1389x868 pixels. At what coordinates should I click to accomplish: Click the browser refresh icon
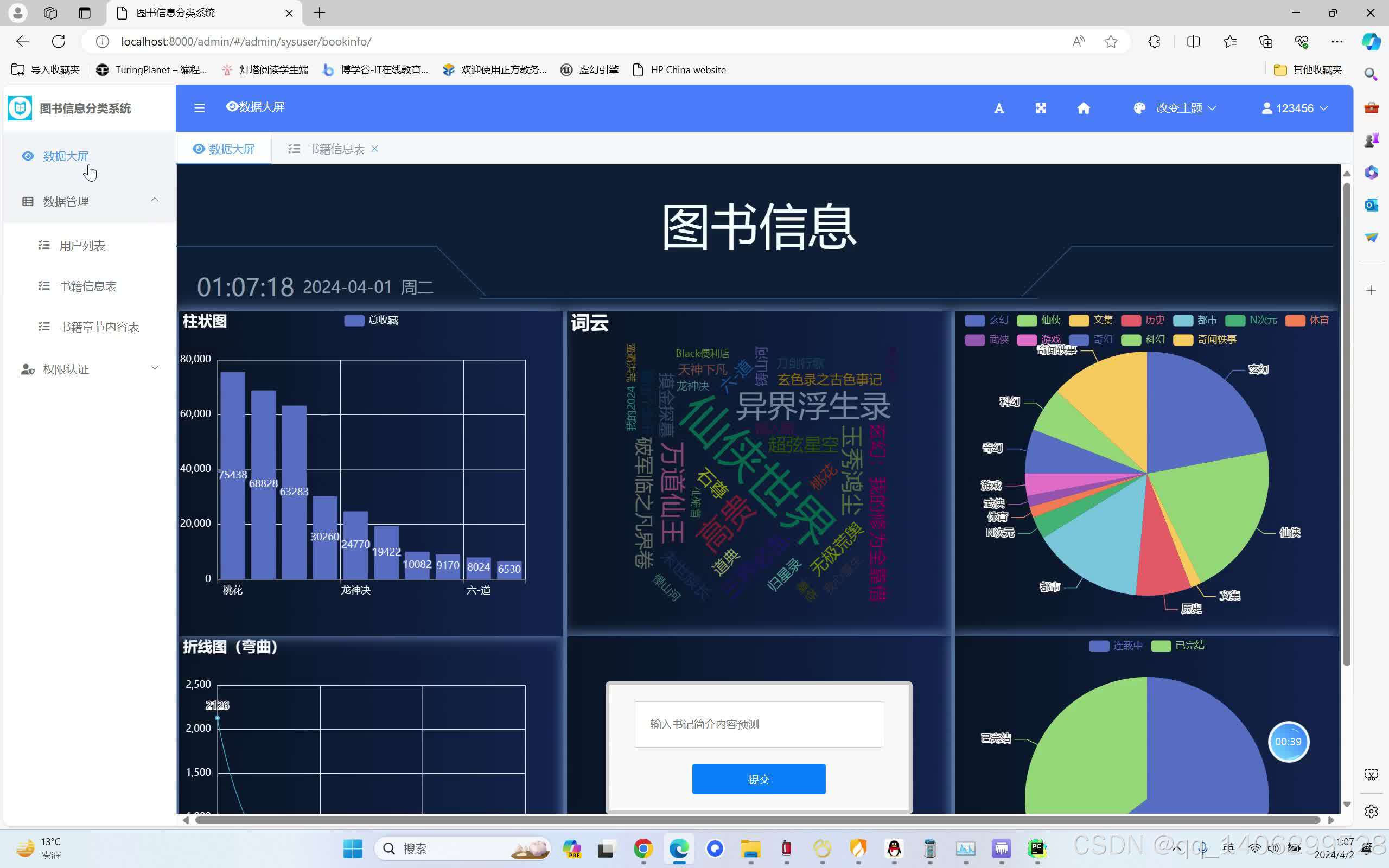[x=59, y=41]
